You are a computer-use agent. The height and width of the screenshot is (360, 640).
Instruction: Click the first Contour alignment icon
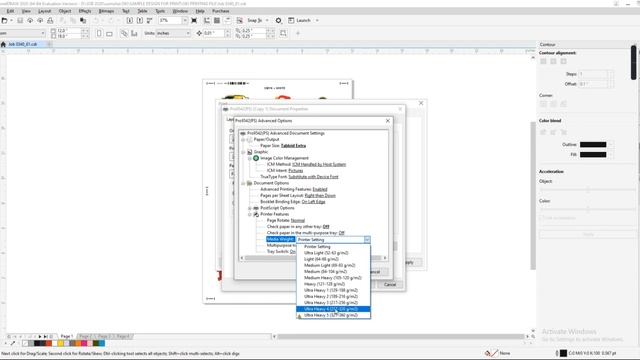click(543, 61)
